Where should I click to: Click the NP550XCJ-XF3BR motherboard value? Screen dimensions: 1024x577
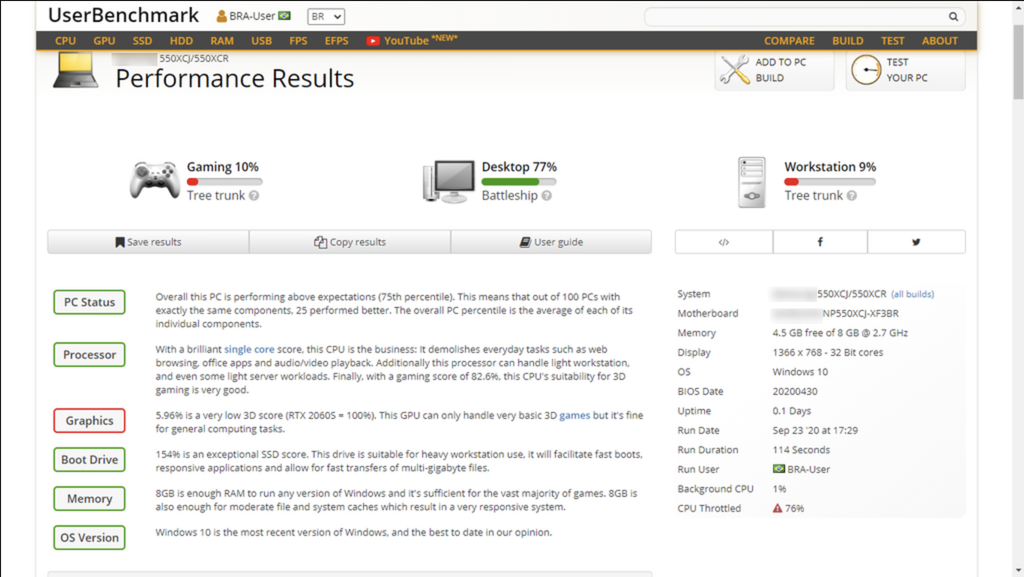click(x=861, y=313)
